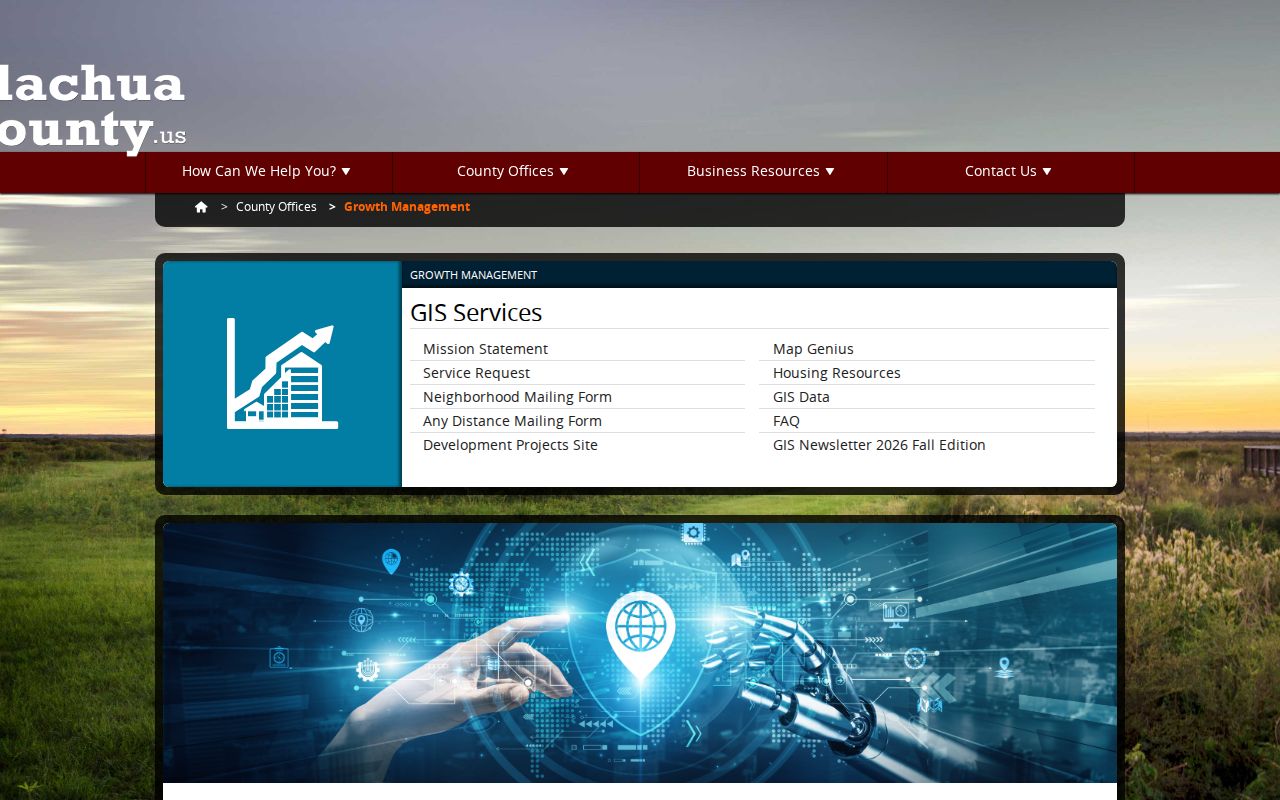Open Neighborhood Mailing Form link
The width and height of the screenshot is (1280, 800).
click(517, 397)
